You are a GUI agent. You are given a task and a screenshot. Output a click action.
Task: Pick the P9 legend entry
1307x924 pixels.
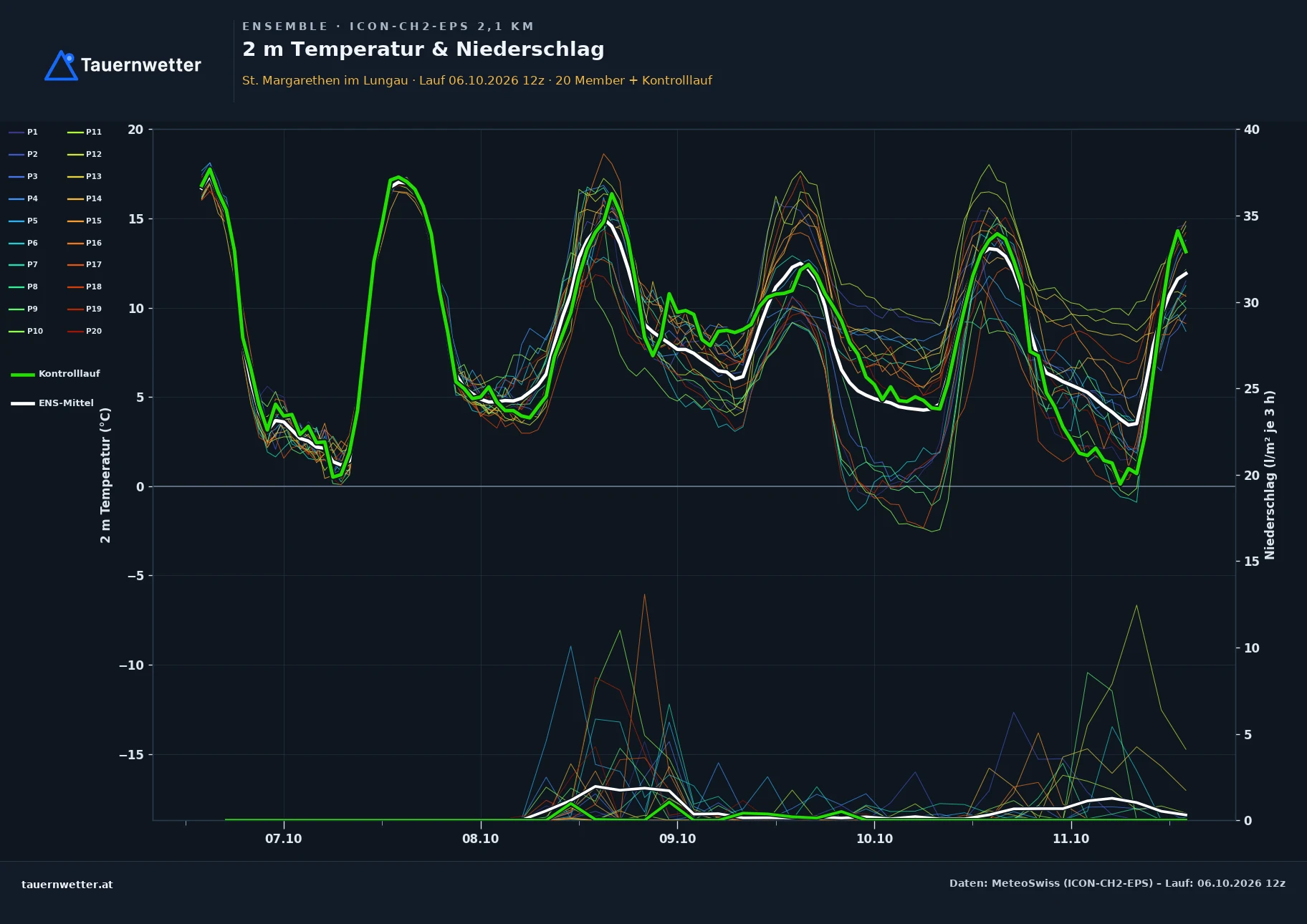point(24,309)
